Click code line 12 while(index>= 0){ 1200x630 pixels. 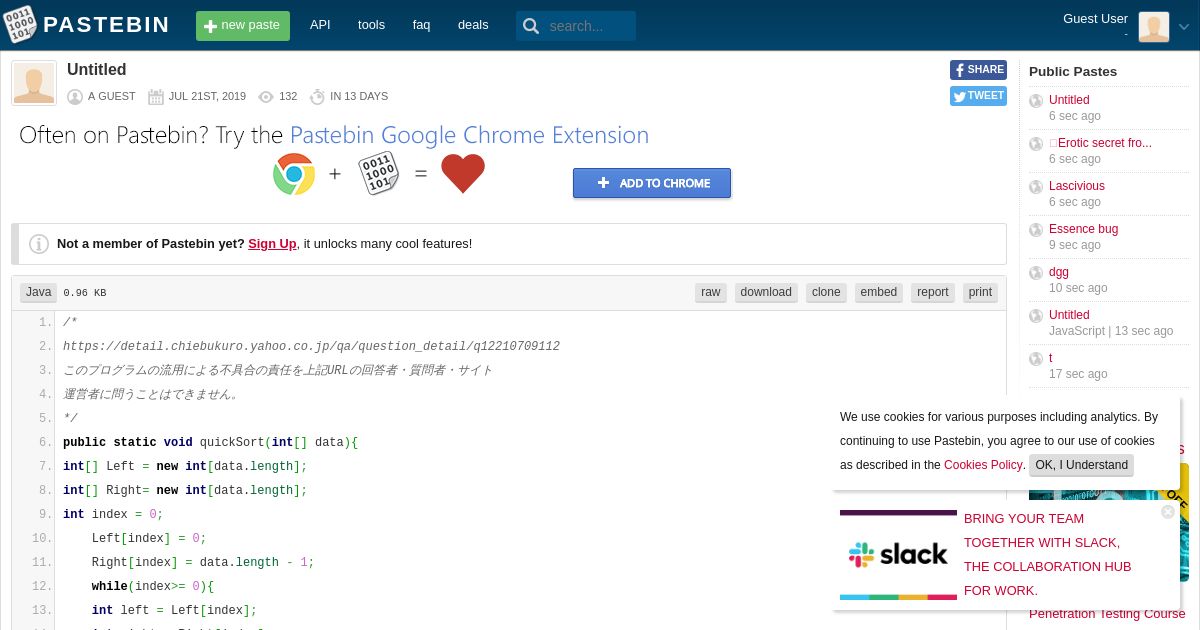(153, 586)
